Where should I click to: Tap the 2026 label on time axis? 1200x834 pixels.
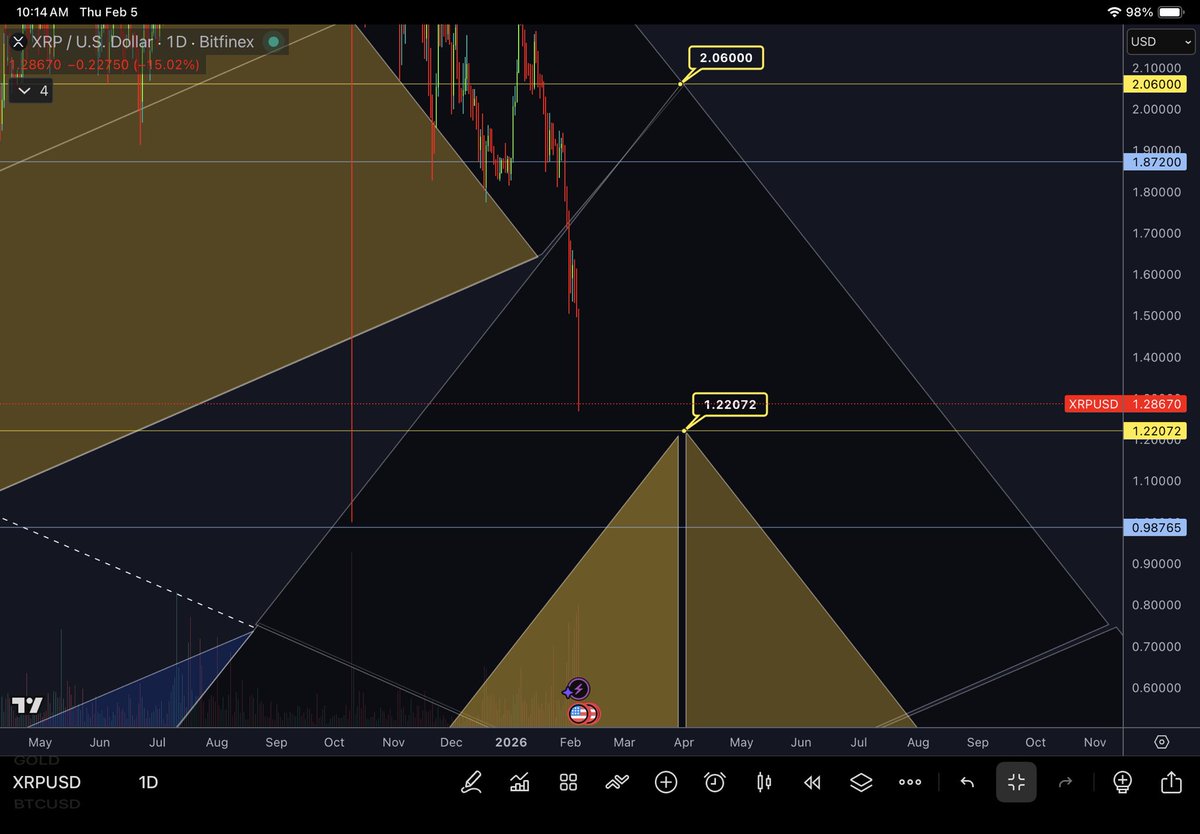pyautogui.click(x=511, y=742)
